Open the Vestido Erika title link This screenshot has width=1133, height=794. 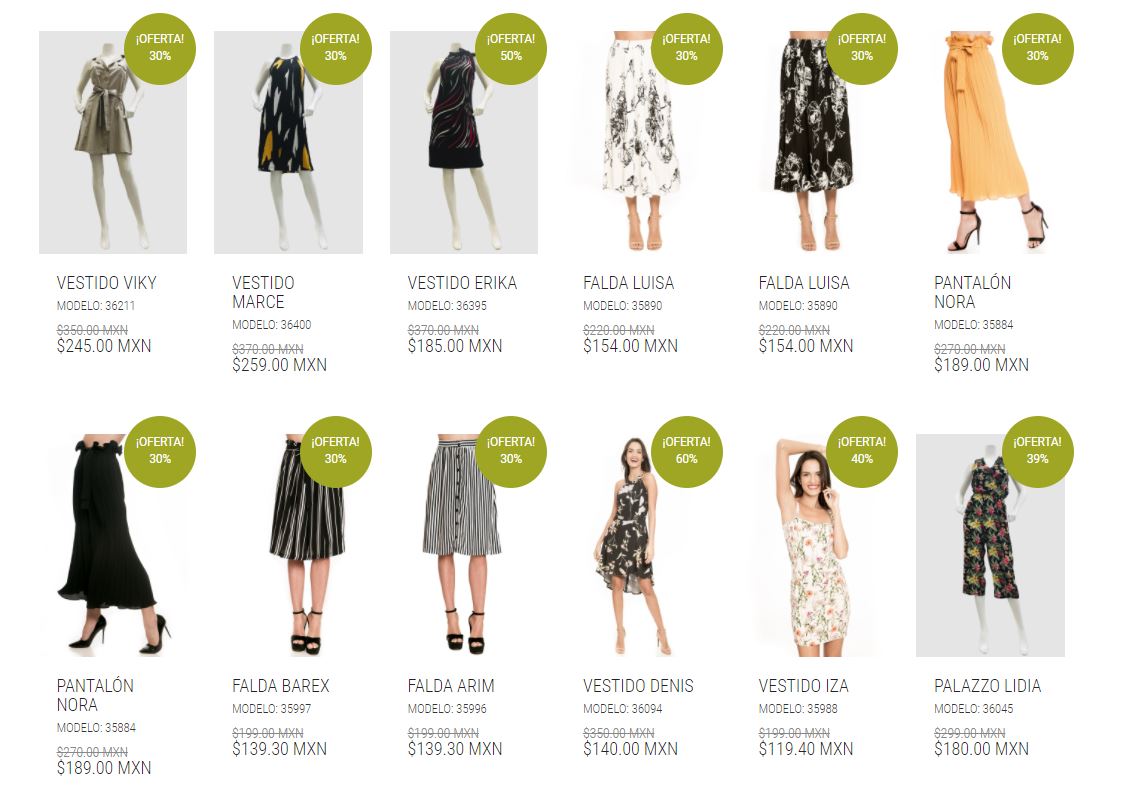(x=462, y=282)
